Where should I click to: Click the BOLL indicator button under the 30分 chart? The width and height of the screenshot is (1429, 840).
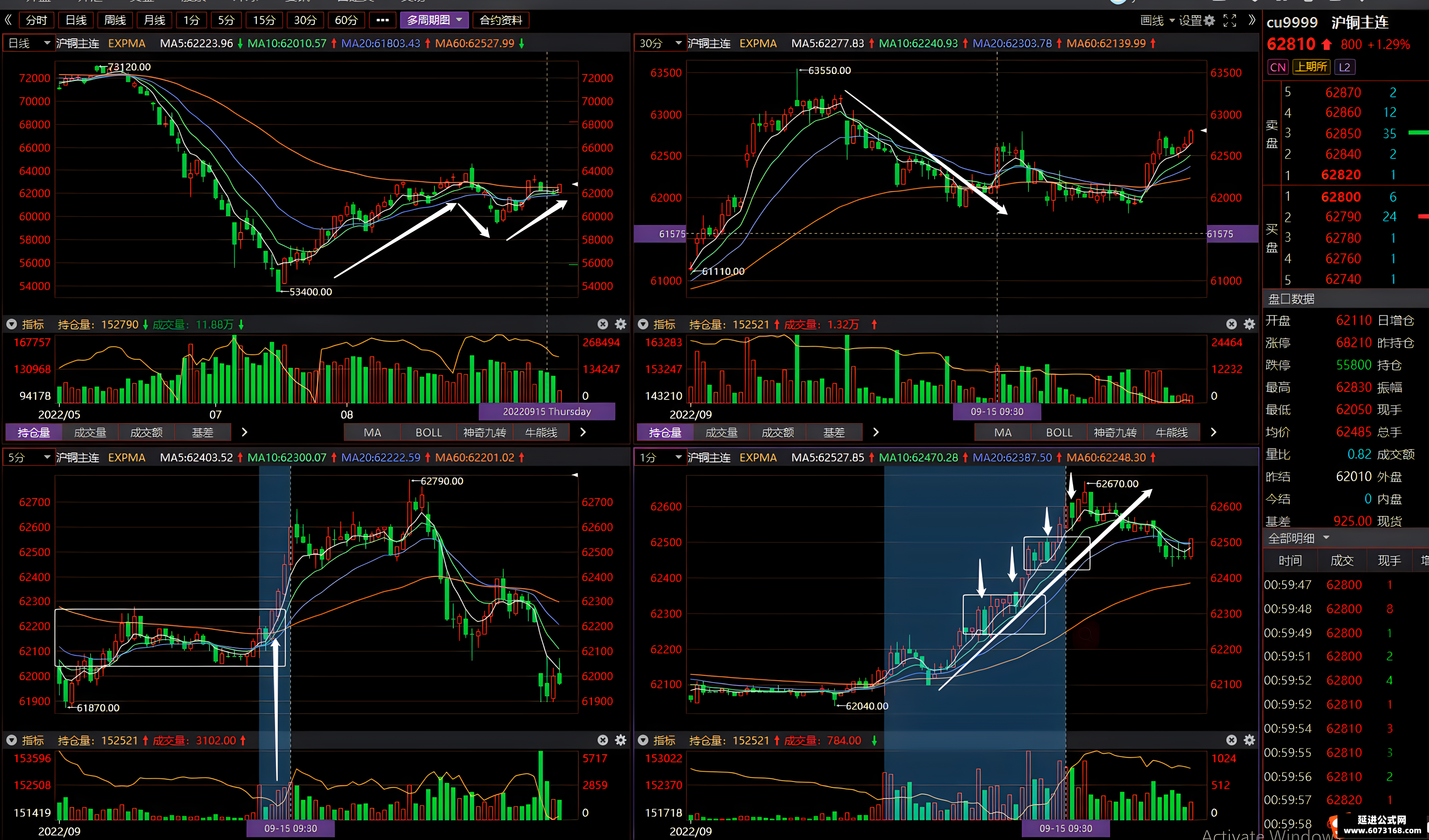(x=1059, y=432)
